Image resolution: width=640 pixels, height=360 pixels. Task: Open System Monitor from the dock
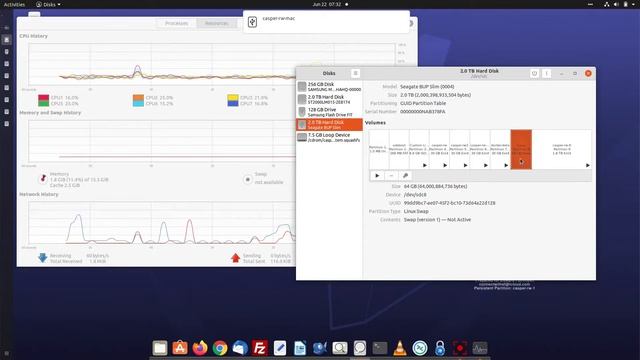[480, 348]
